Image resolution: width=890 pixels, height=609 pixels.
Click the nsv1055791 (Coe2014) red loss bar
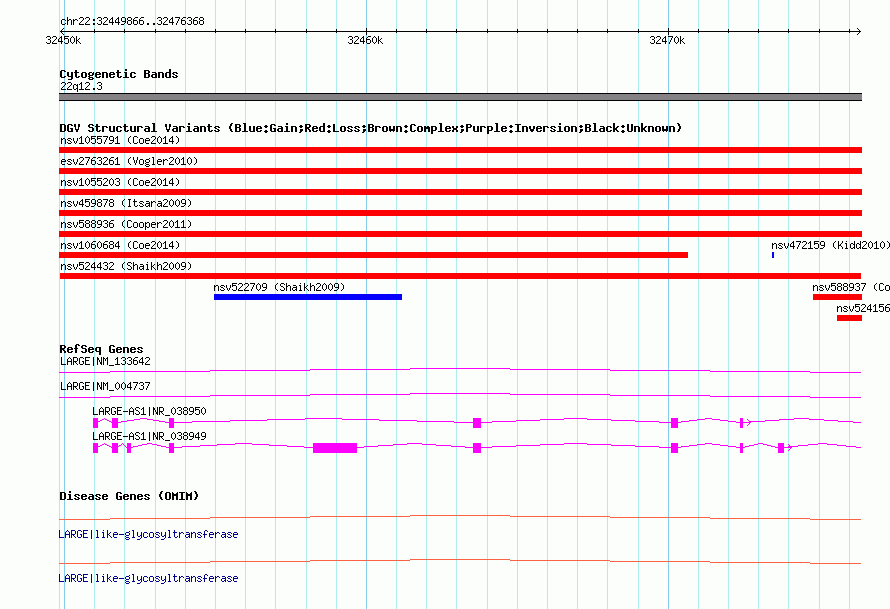point(460,150)
